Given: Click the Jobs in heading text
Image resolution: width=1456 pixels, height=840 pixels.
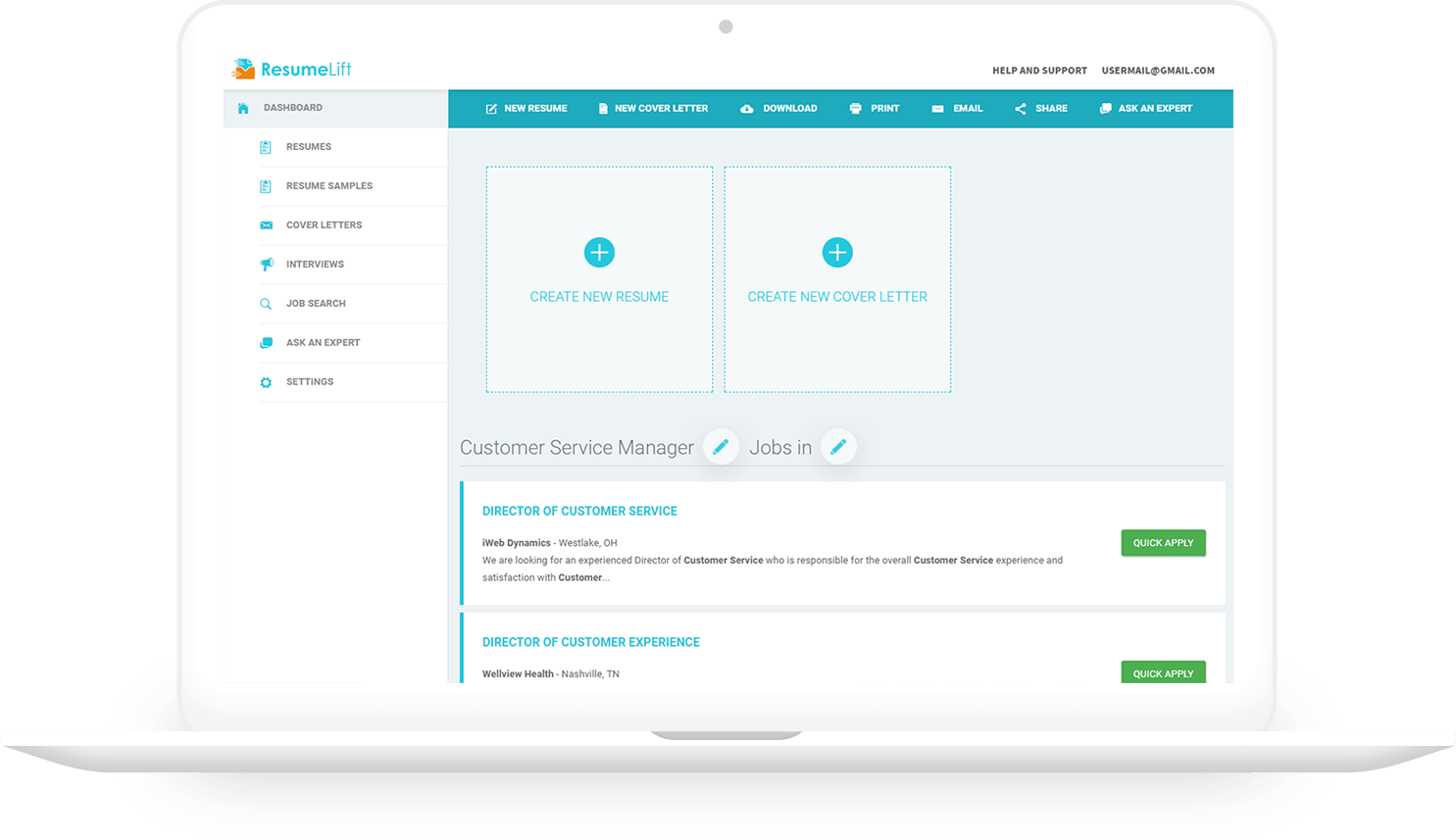Looking at the screenshot, I should (780, 448).
